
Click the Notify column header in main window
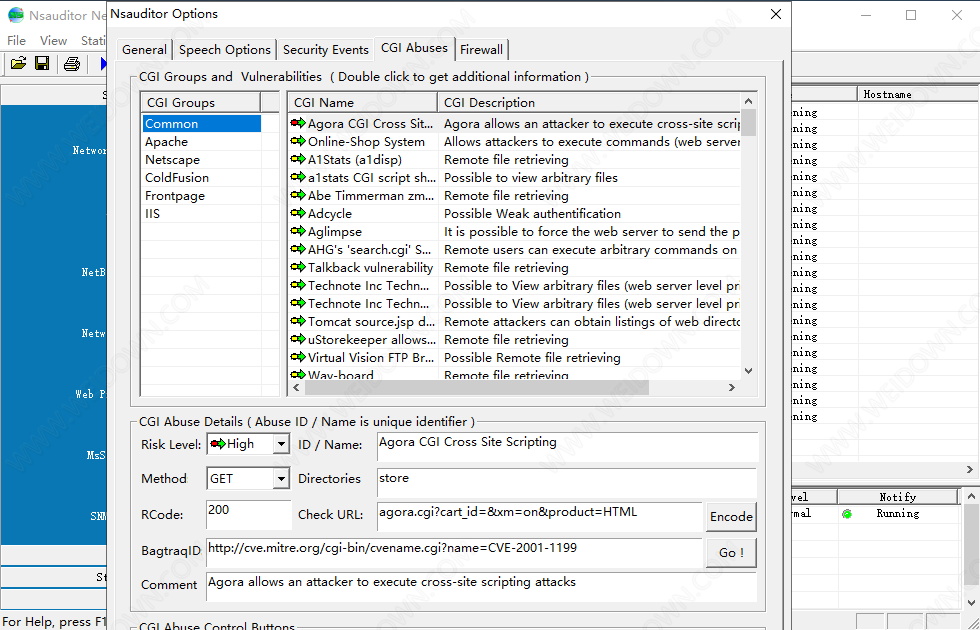pos(898,497)
